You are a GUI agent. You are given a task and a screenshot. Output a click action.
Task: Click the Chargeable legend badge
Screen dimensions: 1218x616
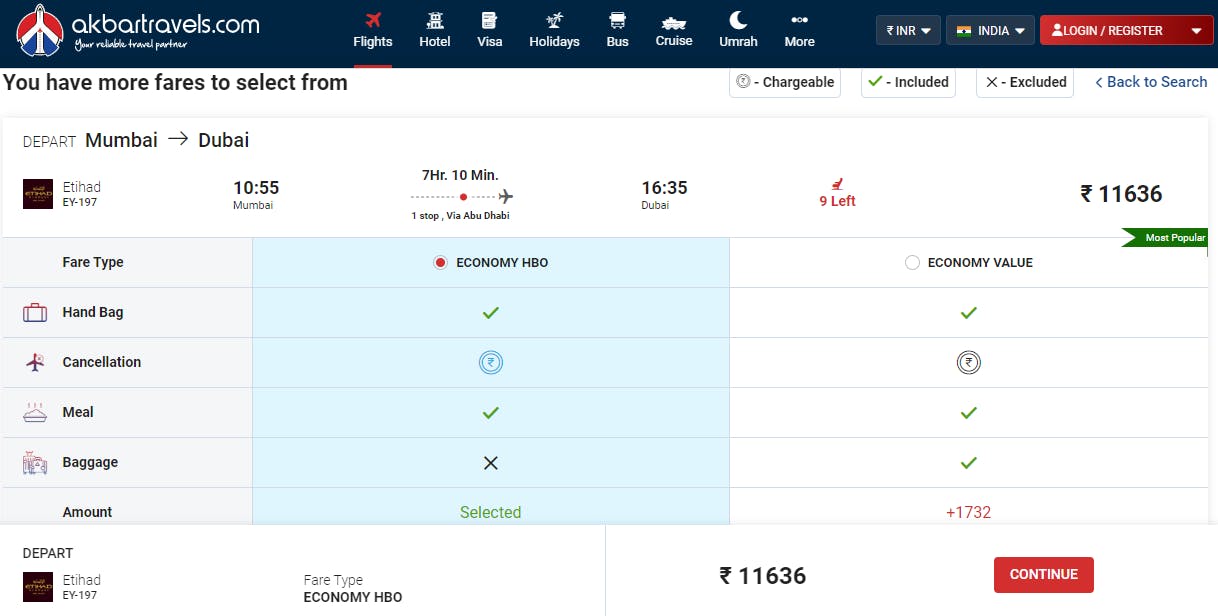[785, 82]
